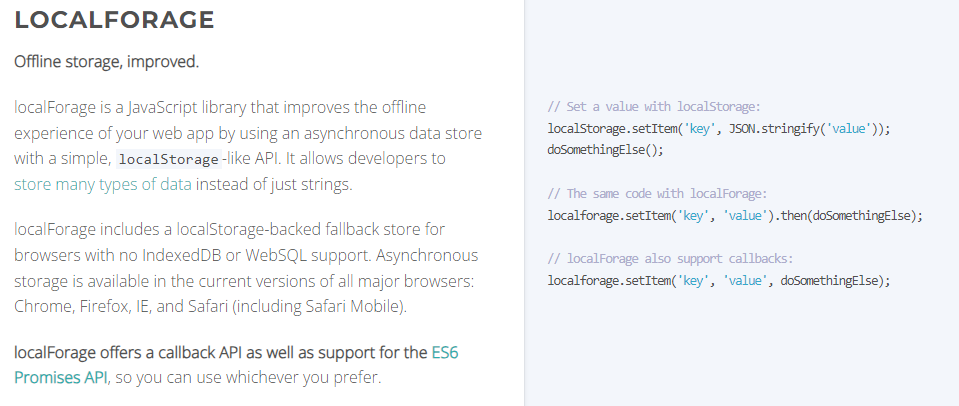Click the 'Offline storage, improved.' tagline

click(x=106, y=62)
